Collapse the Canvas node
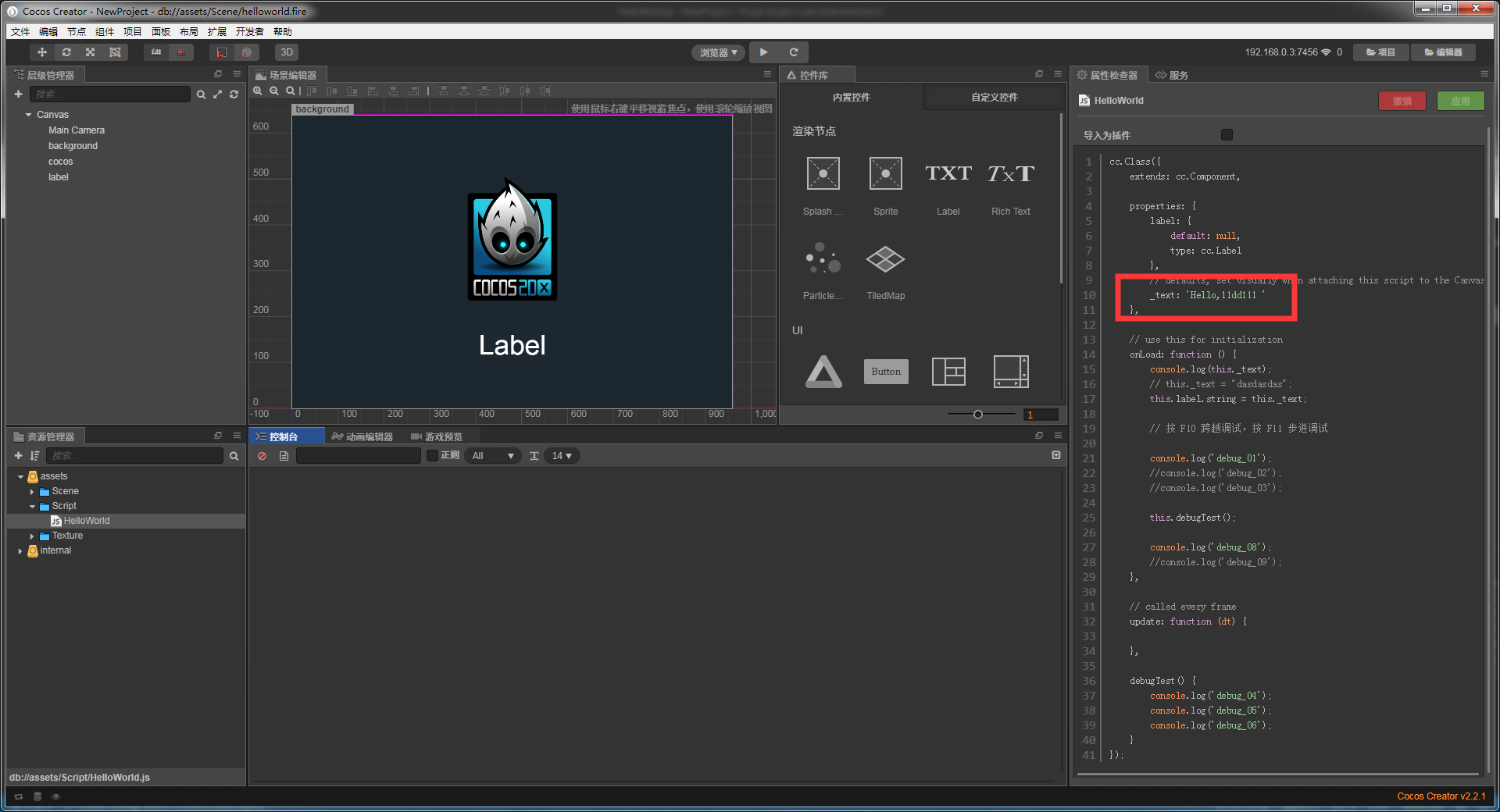This screenshot has height=812, width=1500. (29, 115)
